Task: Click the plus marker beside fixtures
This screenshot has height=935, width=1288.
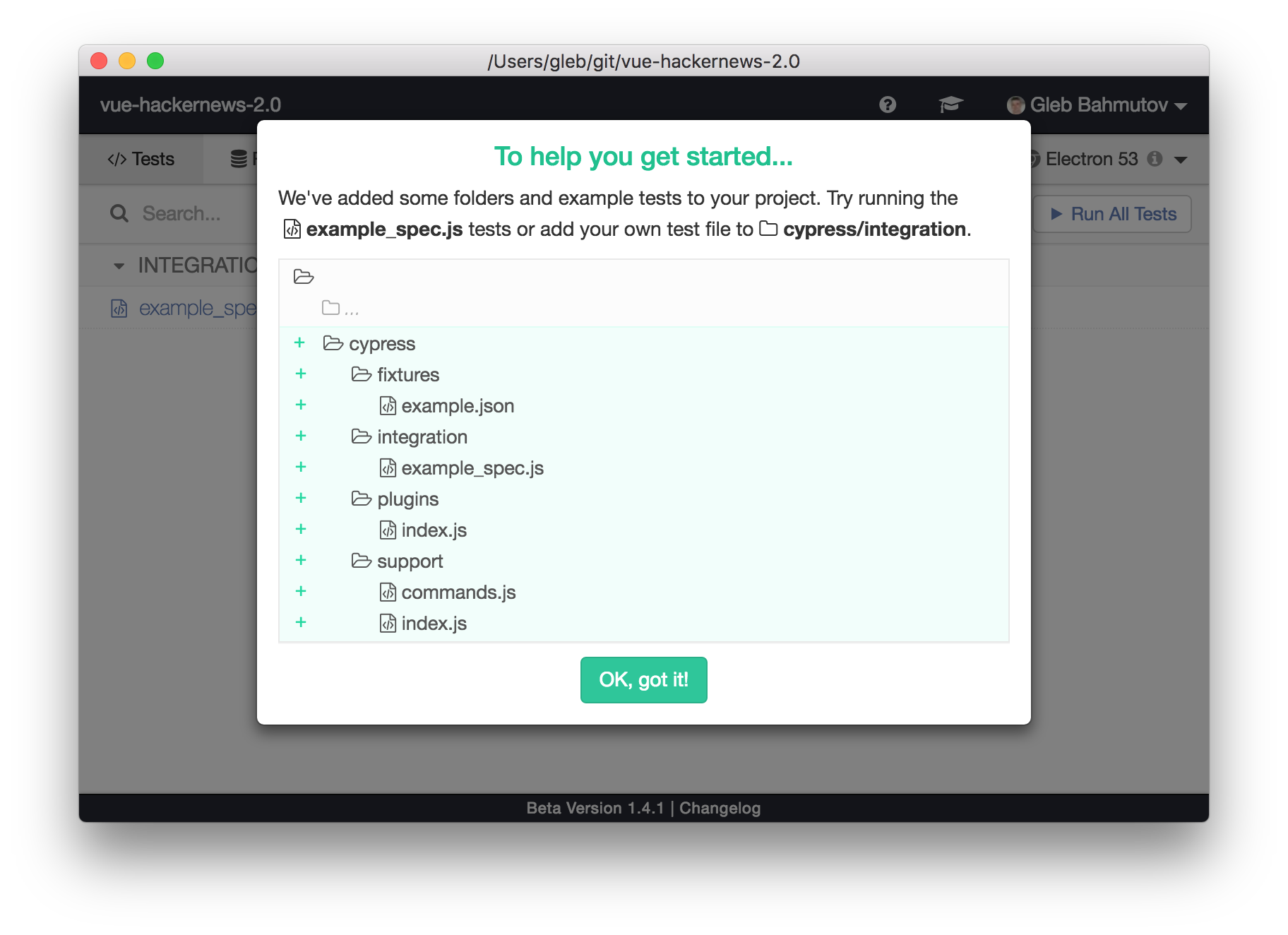Action: point(301,374)
